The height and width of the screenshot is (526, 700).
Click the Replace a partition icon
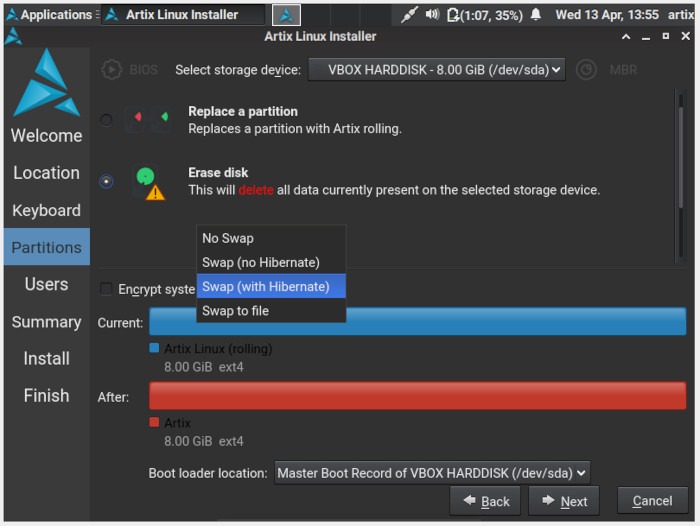(x=150, y=119)
